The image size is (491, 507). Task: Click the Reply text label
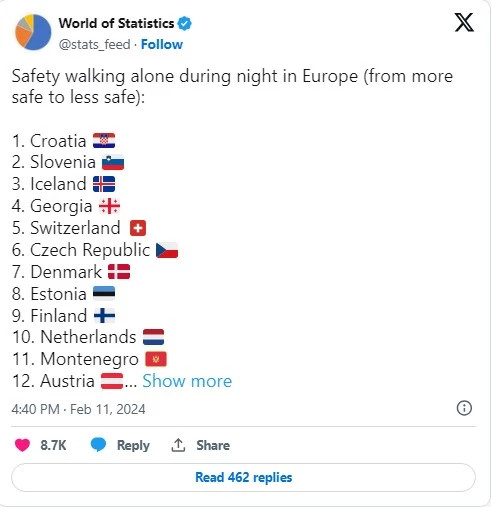pos(133,445)
